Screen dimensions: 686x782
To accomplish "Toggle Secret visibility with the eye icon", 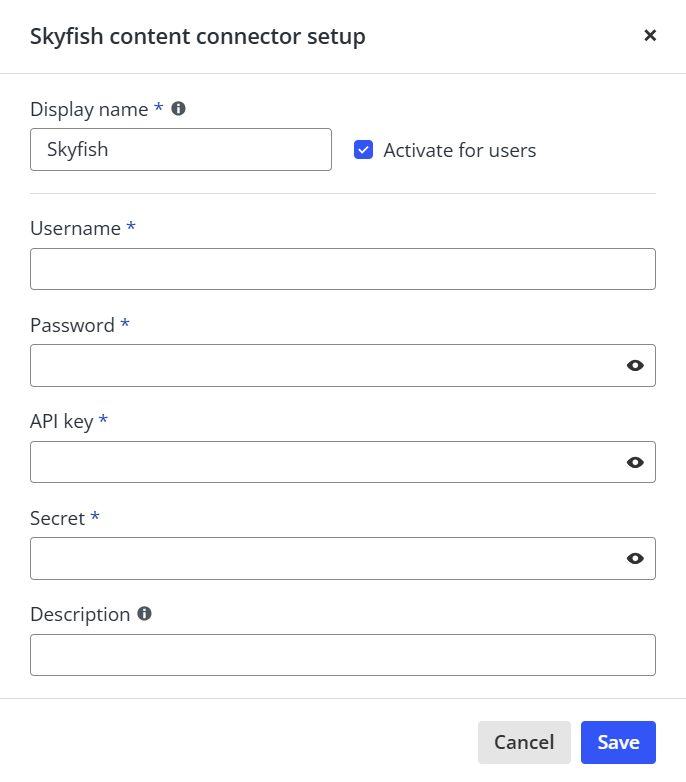I will click(x=635, y=559).
